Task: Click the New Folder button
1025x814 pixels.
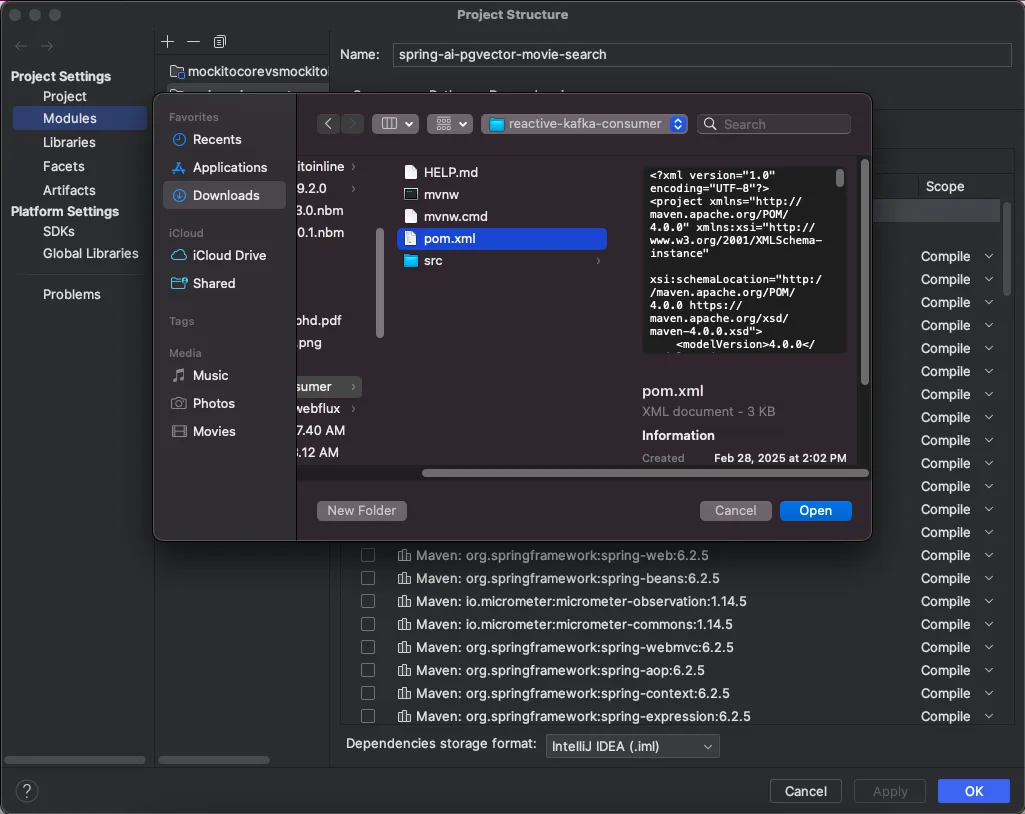Action: (x=361, y=511)
